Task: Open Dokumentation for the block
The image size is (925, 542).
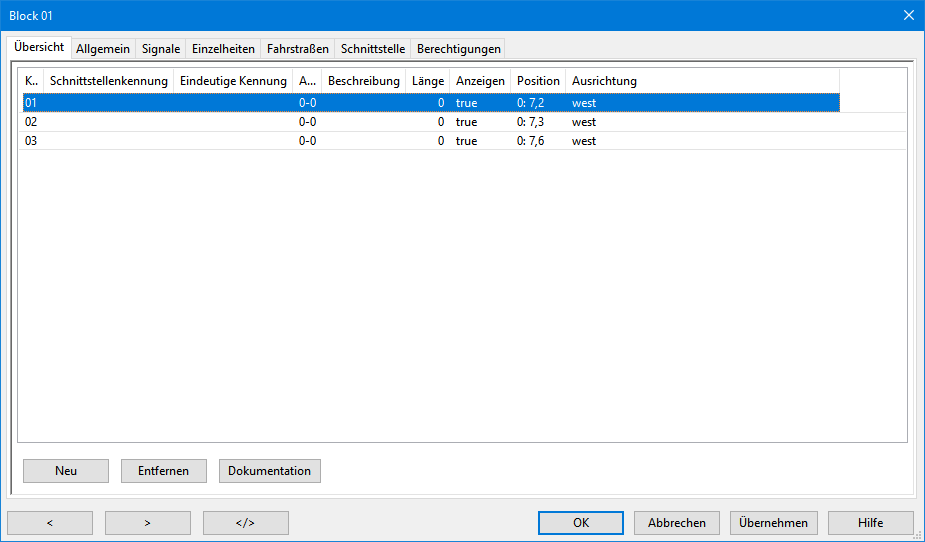Action: pos(269,471)
